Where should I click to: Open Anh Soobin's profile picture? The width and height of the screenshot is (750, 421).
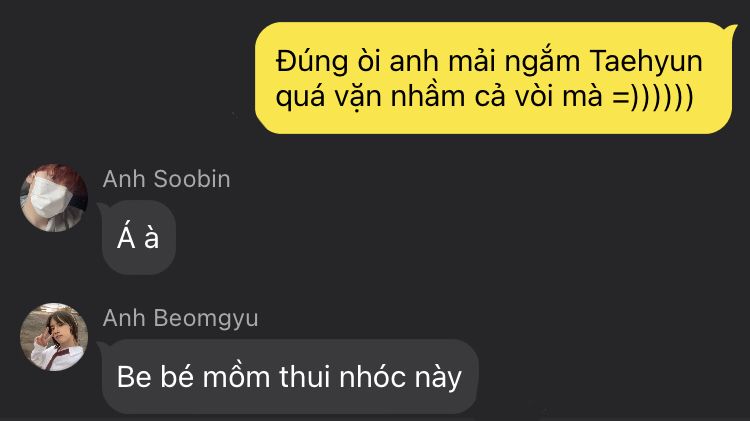point(54,198)
